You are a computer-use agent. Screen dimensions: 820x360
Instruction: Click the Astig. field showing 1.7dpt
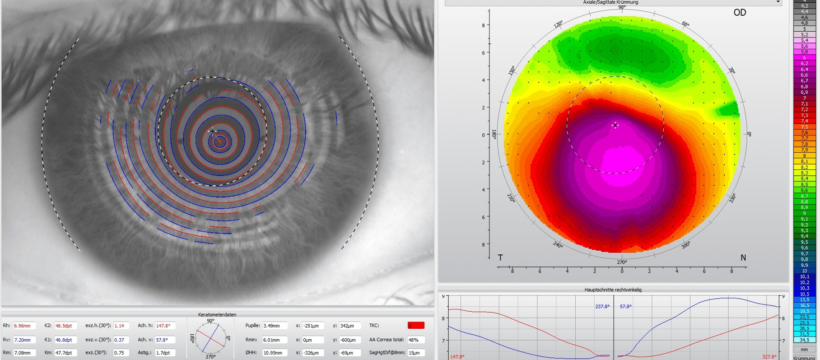tap(164, 353)
